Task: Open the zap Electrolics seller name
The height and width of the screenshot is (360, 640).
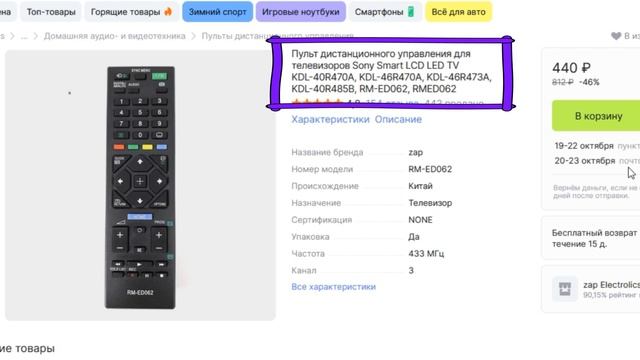Action: (611, 284)
